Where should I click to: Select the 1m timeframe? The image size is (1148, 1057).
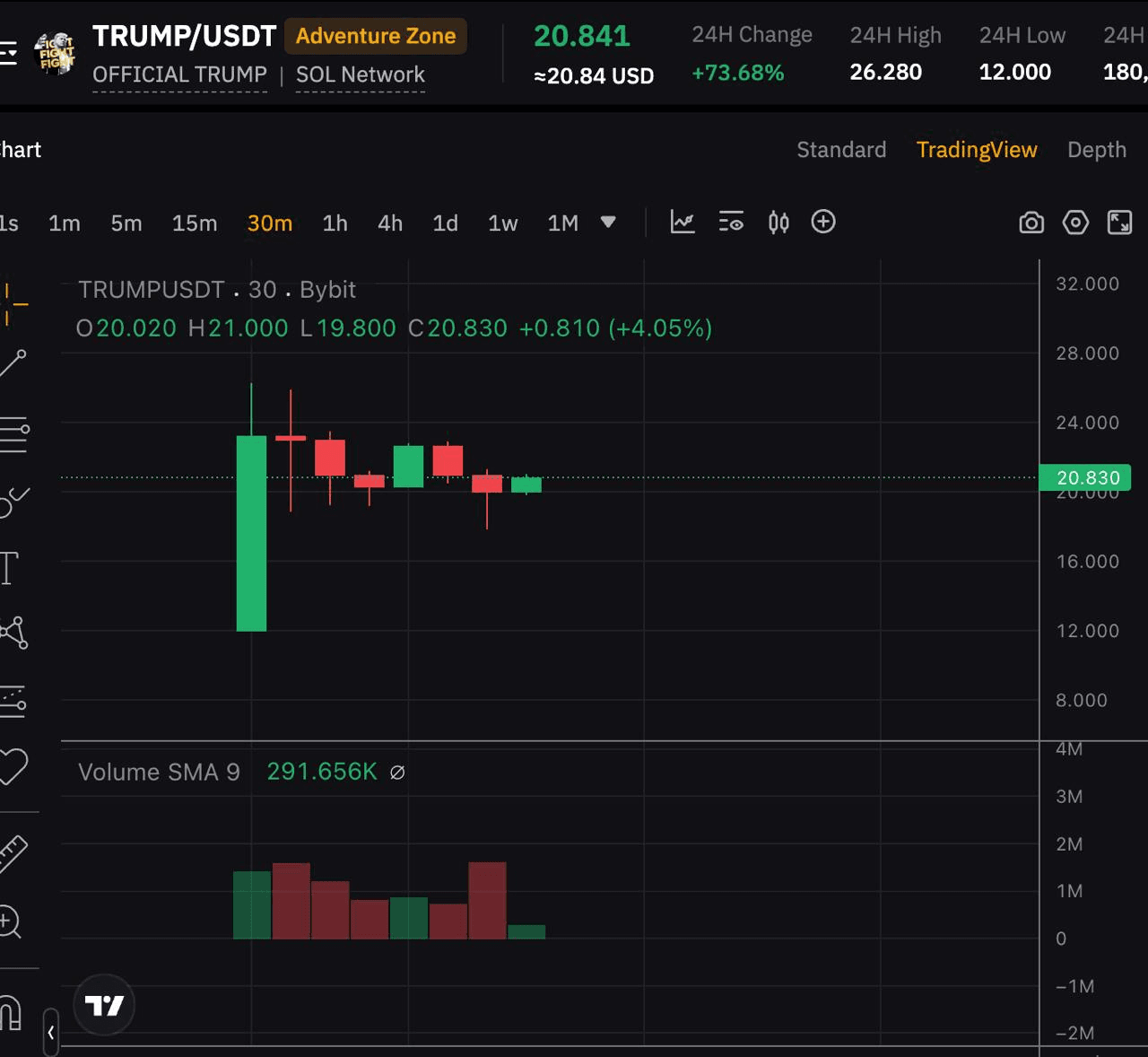65,223
